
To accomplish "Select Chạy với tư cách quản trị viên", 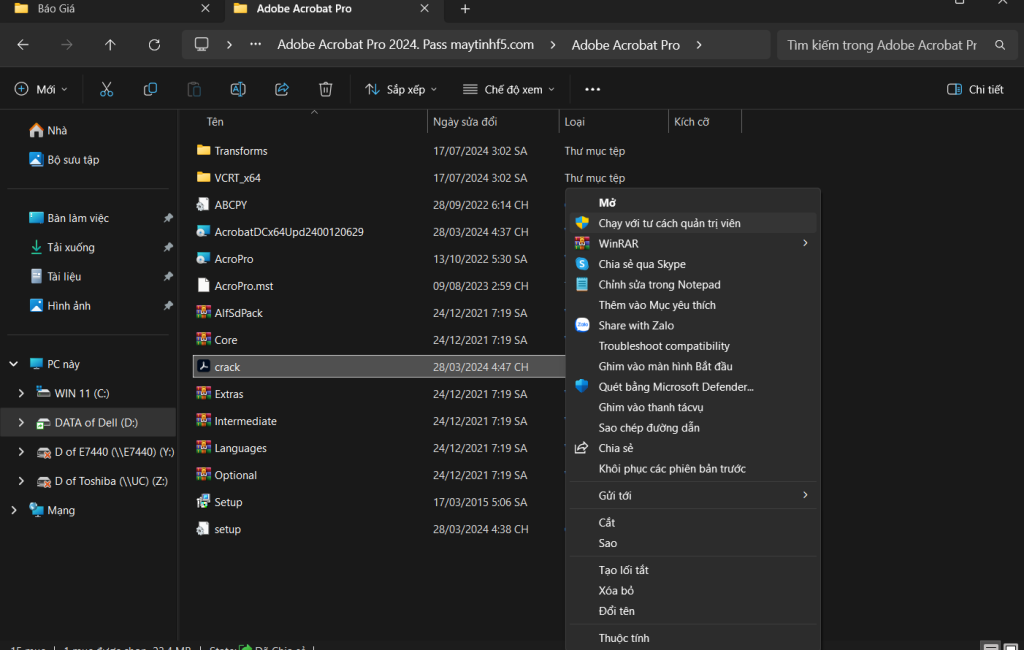I will pos(693,223).
